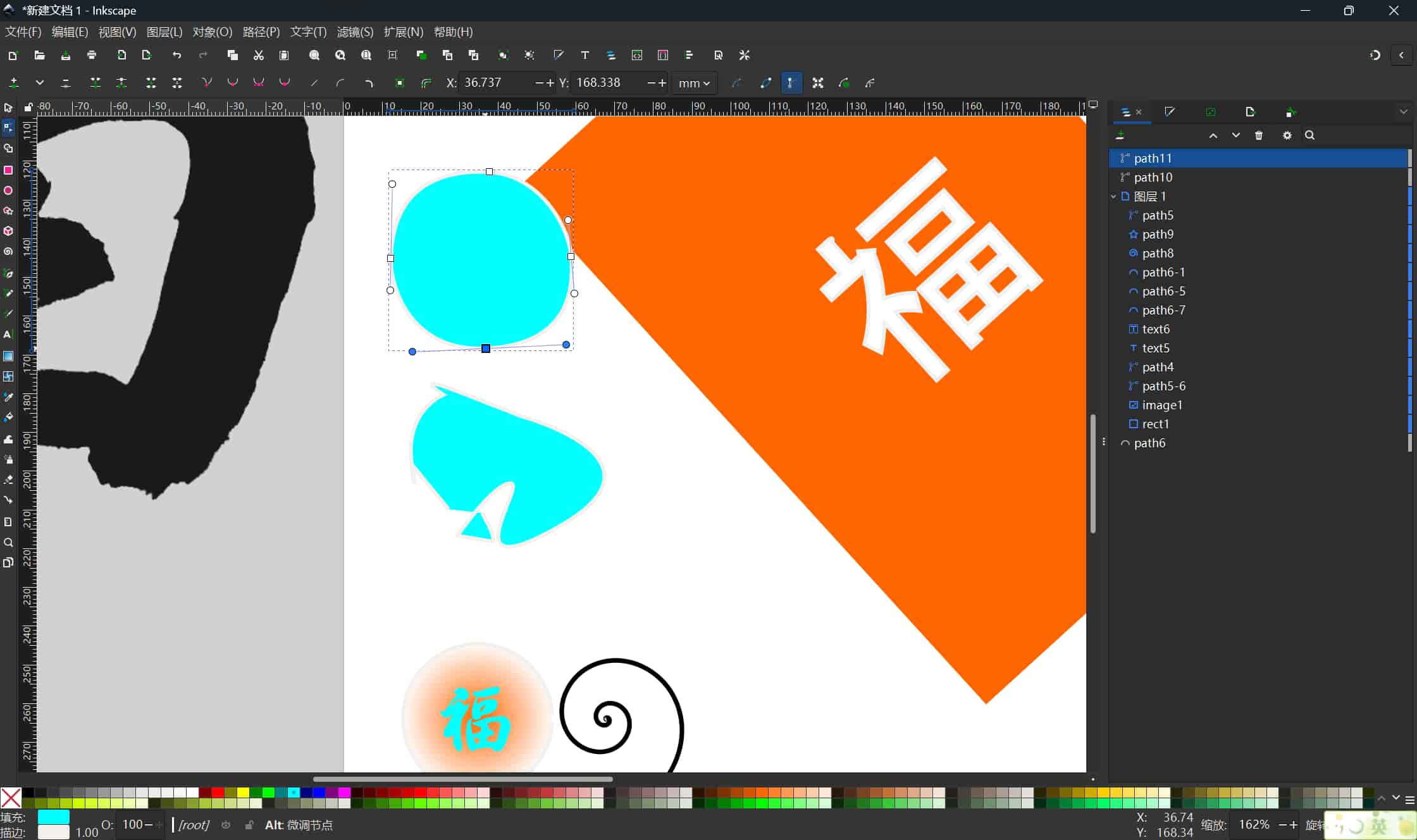Open the 滤镜(S) menu
1417x840 pixels.
tap(355, 32)
